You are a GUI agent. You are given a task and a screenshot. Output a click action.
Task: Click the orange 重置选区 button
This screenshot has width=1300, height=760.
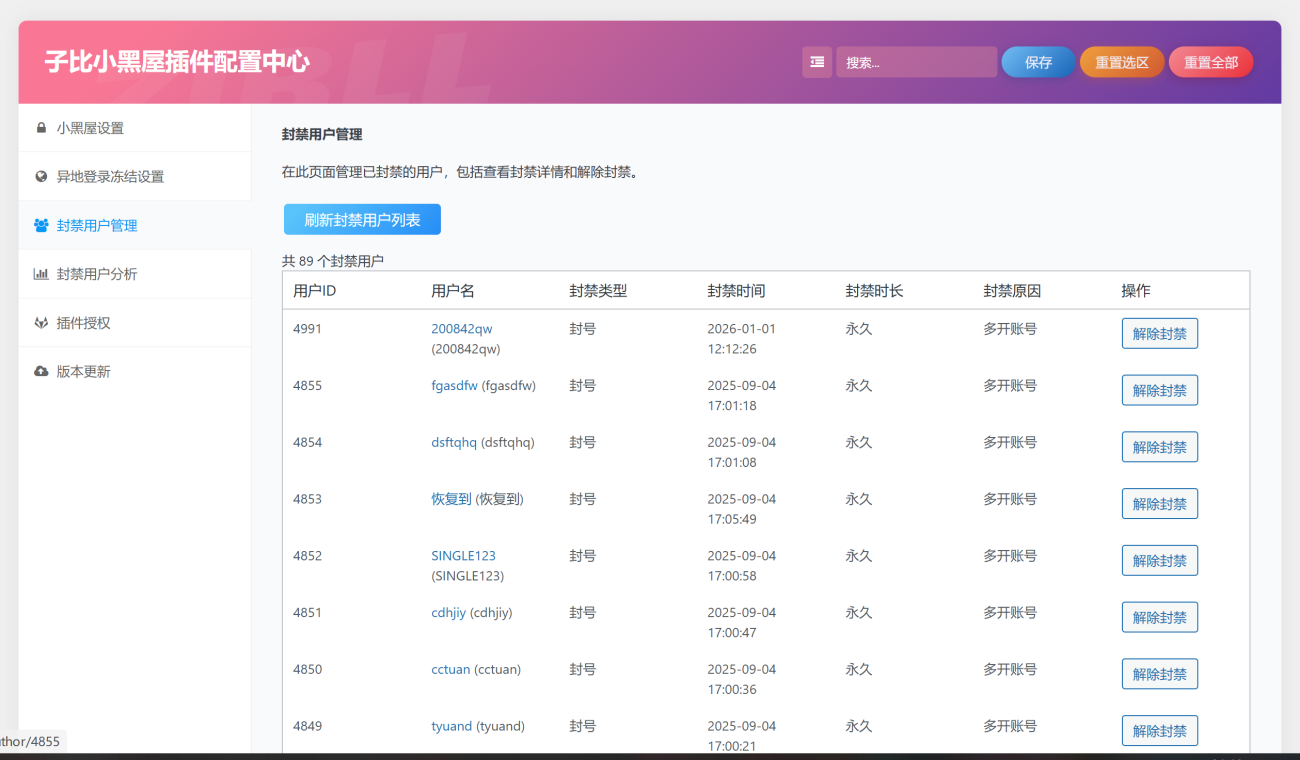point(1121,62)
